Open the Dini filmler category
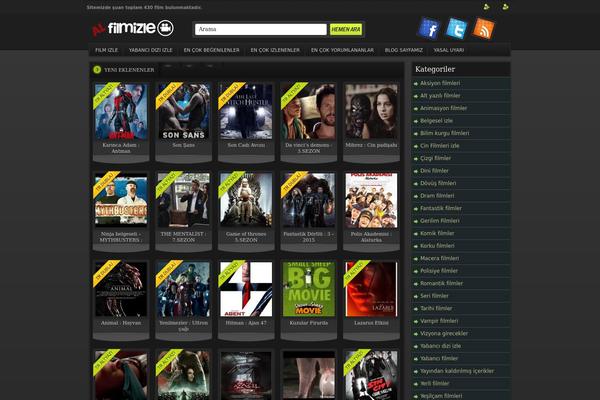The width and height of the screenshot is (600, 400). click(434, 171)
